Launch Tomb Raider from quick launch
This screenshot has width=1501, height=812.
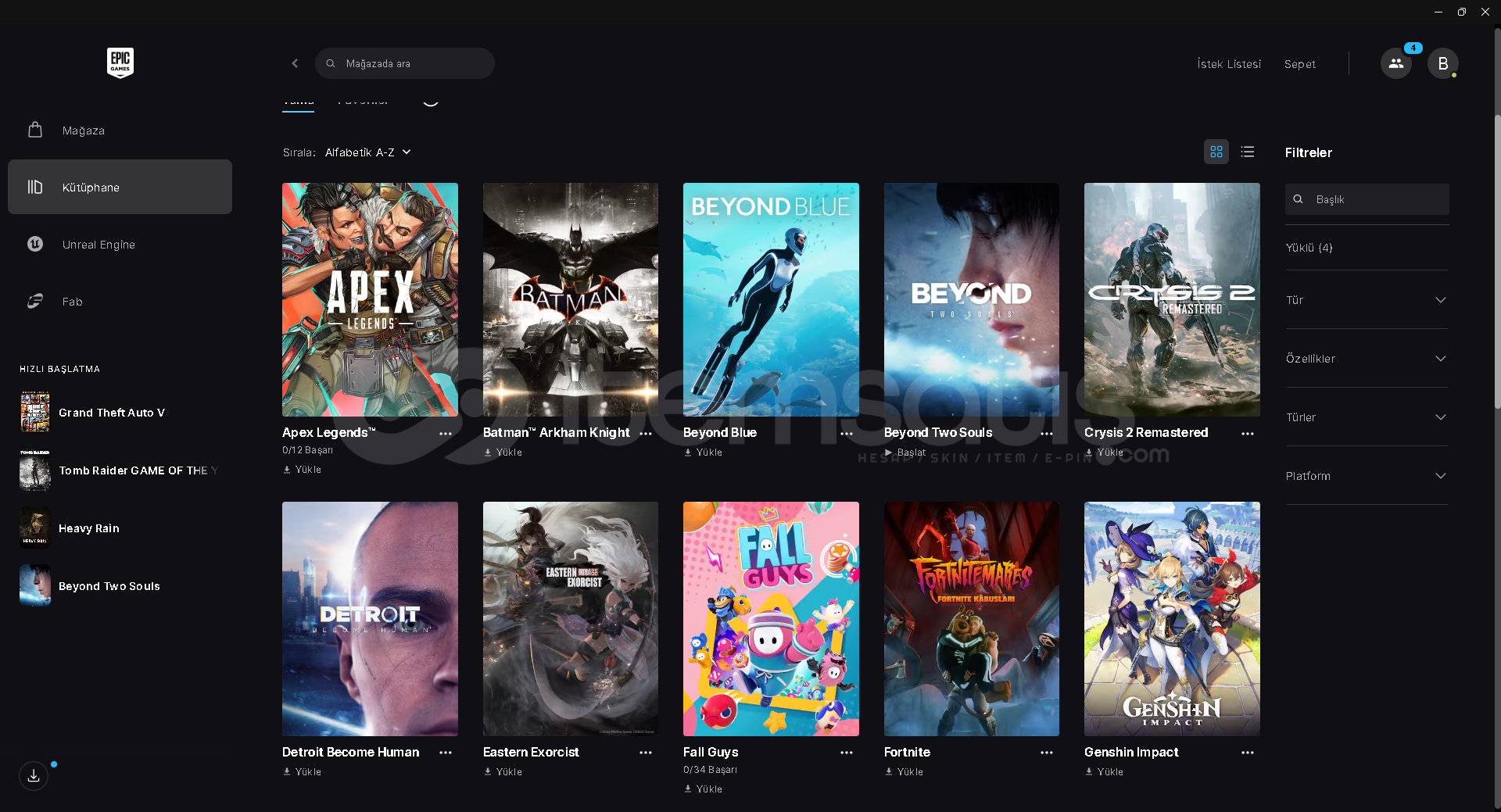point(120,470)
